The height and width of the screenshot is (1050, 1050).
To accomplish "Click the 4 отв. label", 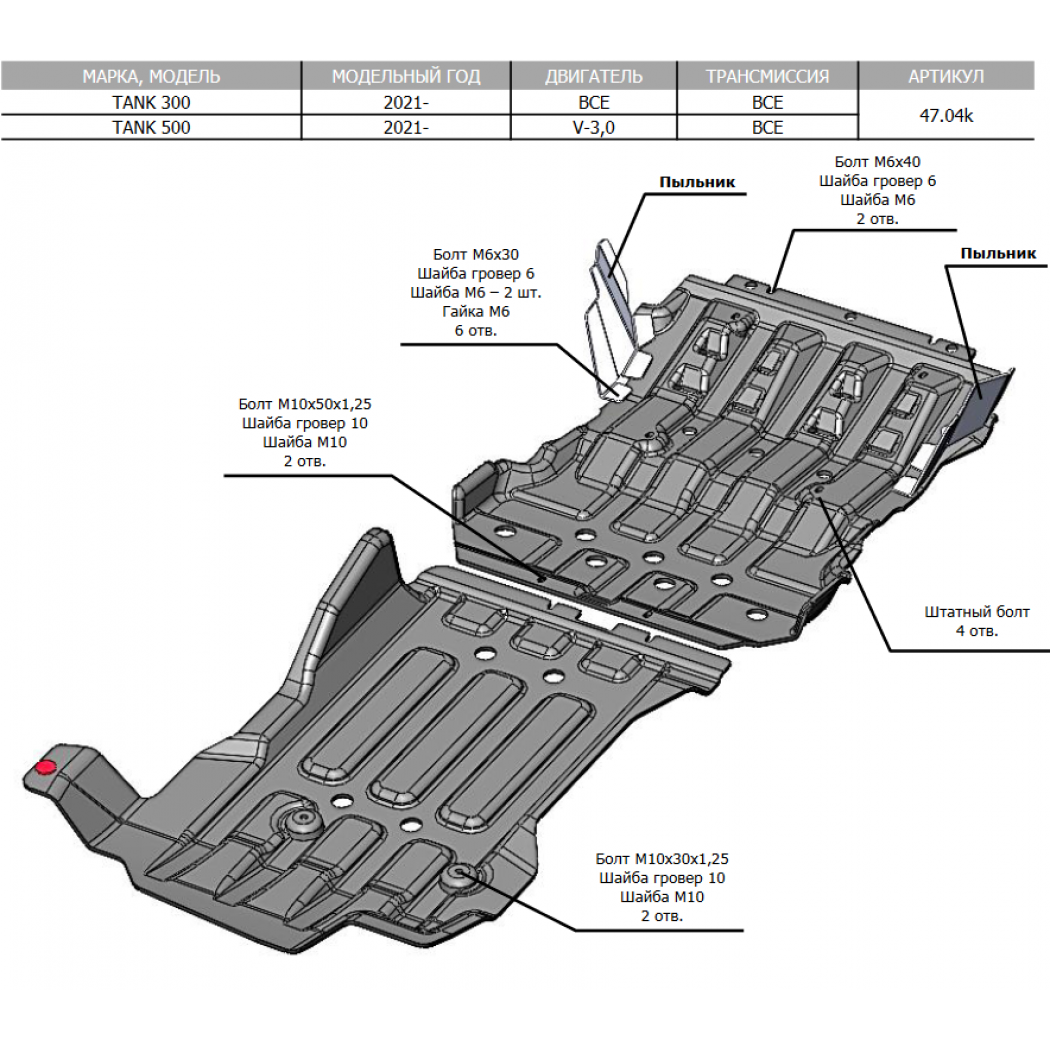I will point(977,631).
